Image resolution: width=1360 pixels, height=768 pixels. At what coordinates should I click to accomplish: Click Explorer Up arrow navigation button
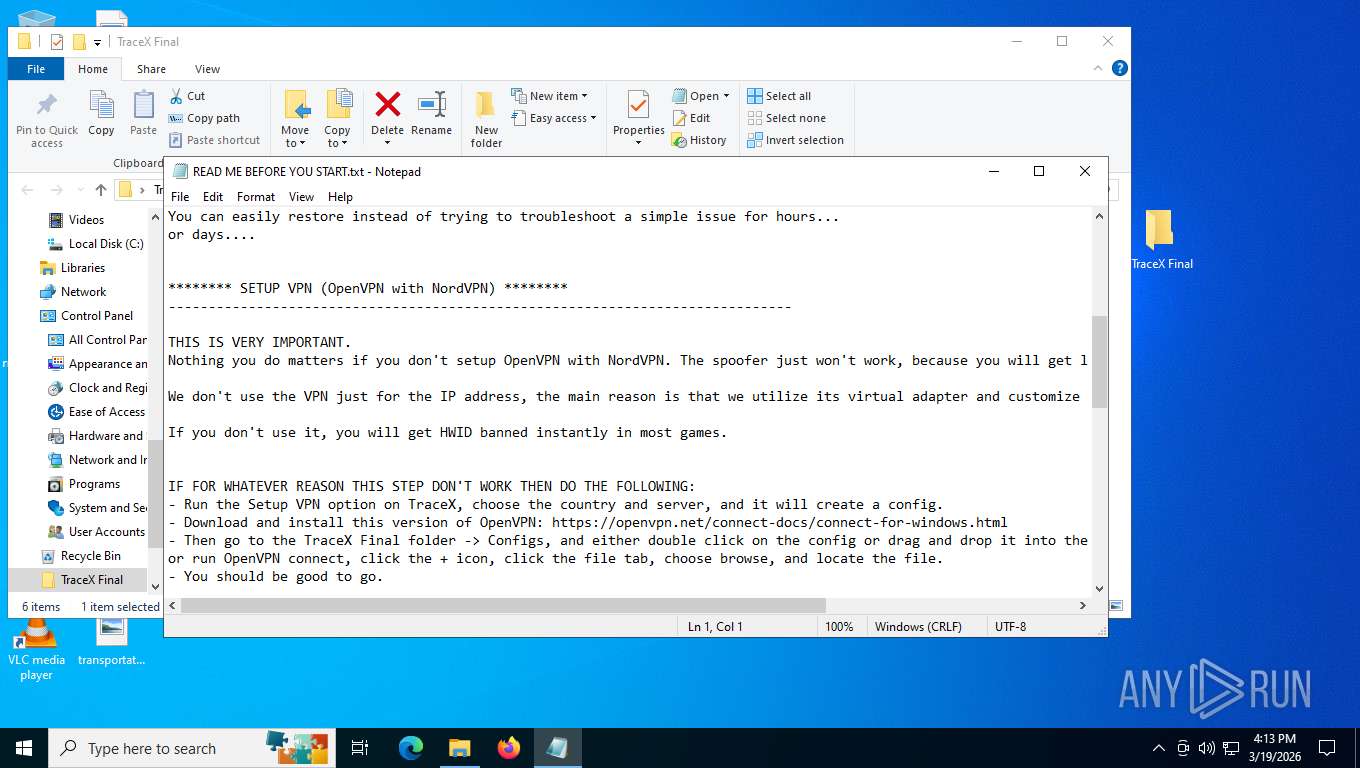pyautogui.click(x=101, y=190)
